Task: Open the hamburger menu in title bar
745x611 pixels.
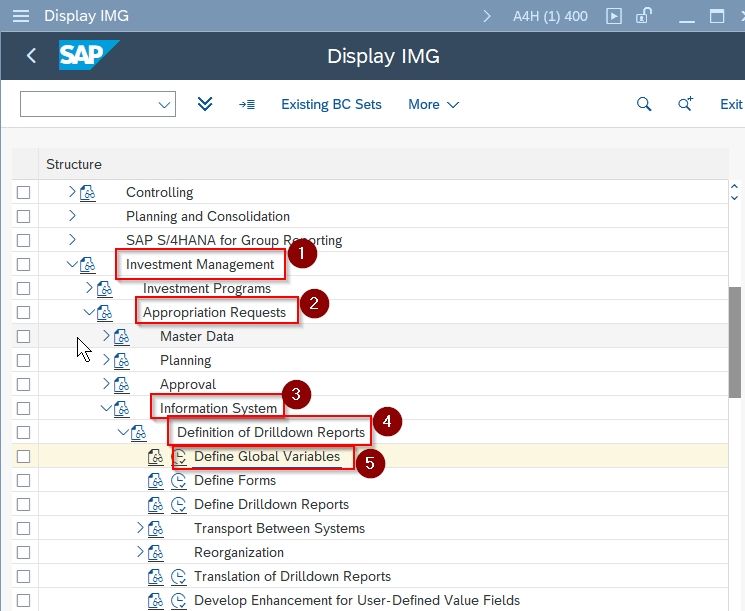Action: point(21,16)
